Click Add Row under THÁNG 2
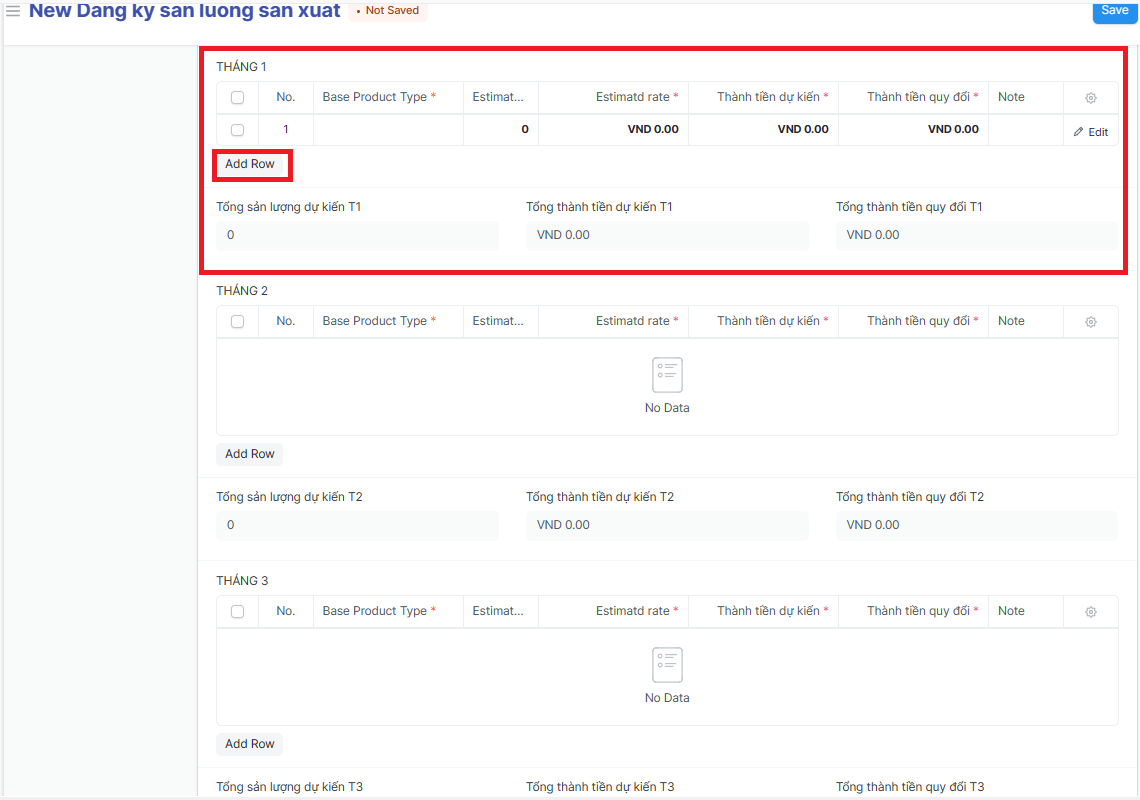Image resolution: width=1140 pixels, height=800 pixels. [250, 454]
